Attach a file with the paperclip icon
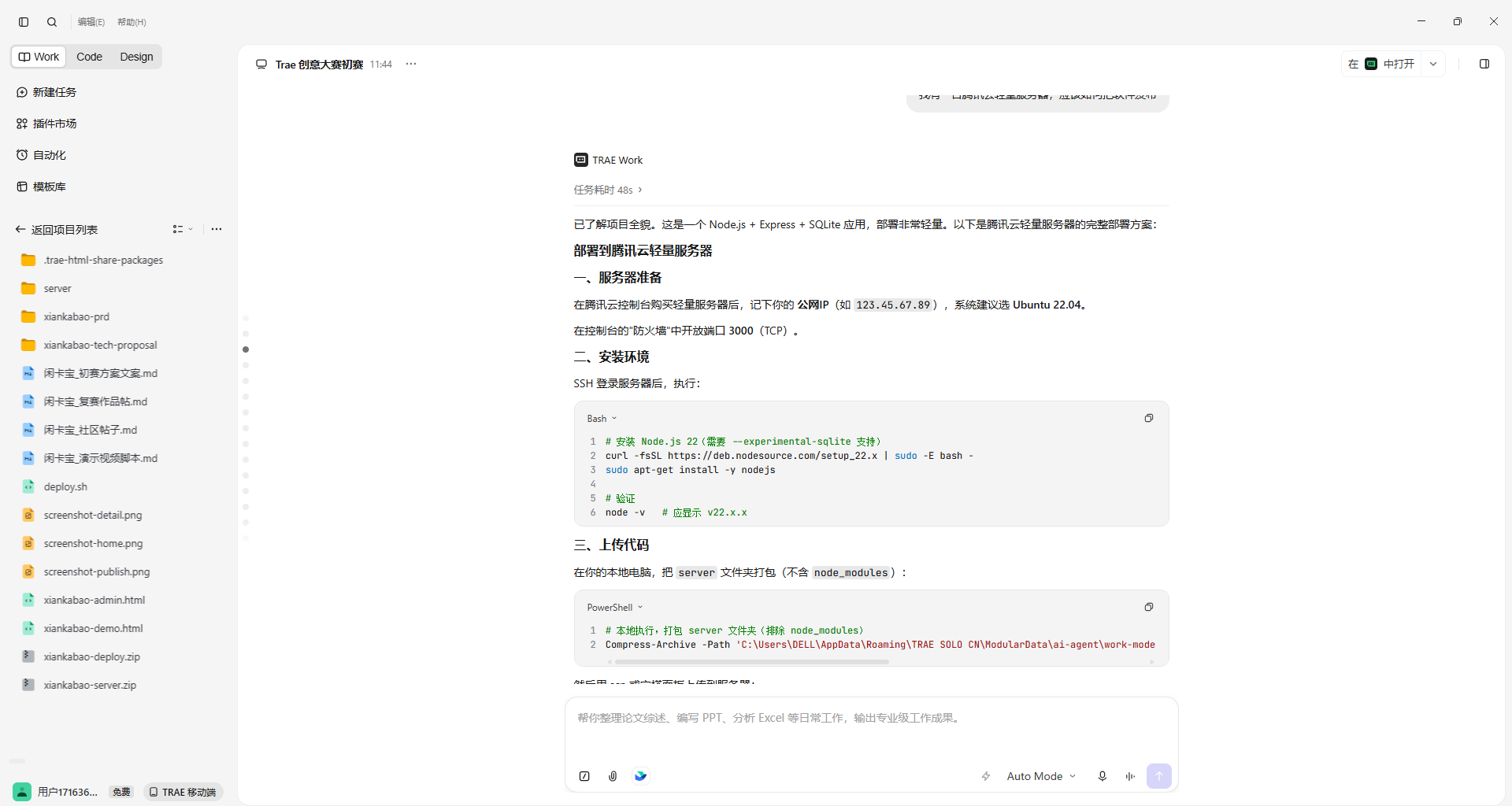Screen dimensions: 1512x806 613,776
